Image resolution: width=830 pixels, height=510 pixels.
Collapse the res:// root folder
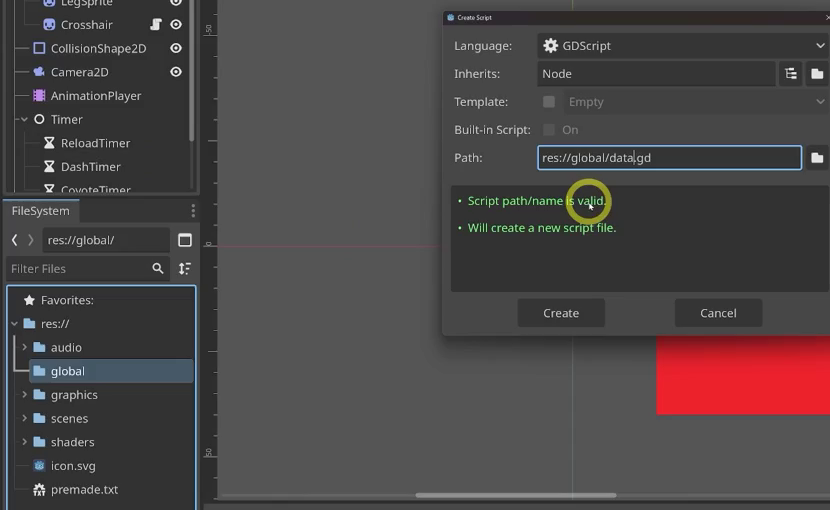pyautogui.click(x=14, y=324)
